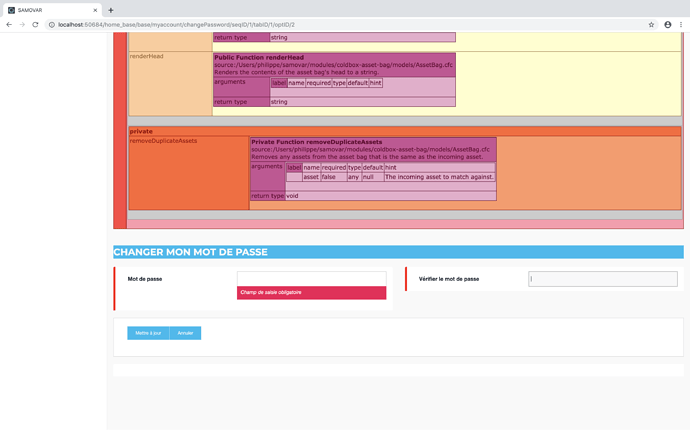Click the 'Public Function renderHead' heading
Viewport: 690px width, 431px height.
(258, 57)
